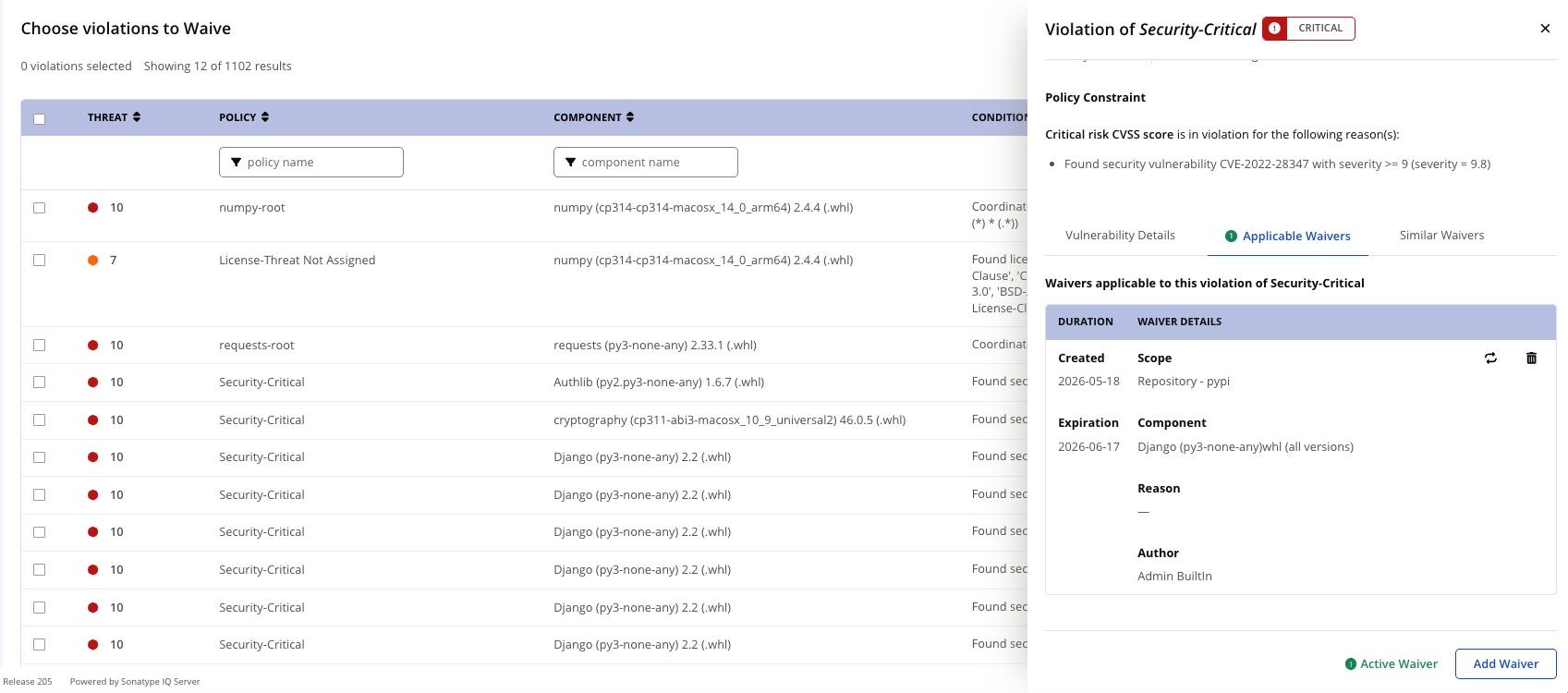
Task: Select the Applicable Waivers tab
Action: (1288, 237)
